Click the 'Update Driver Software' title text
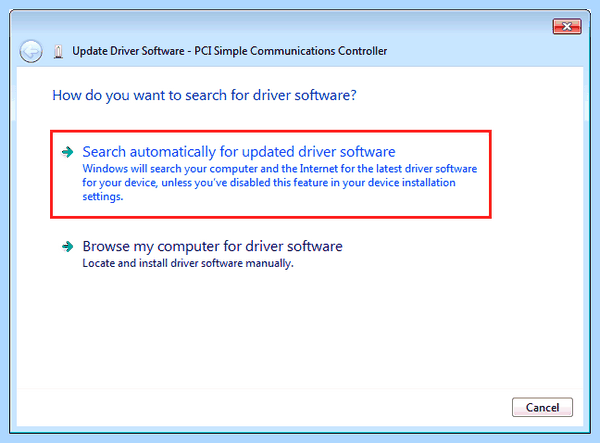600x443 pixels. 128,51
